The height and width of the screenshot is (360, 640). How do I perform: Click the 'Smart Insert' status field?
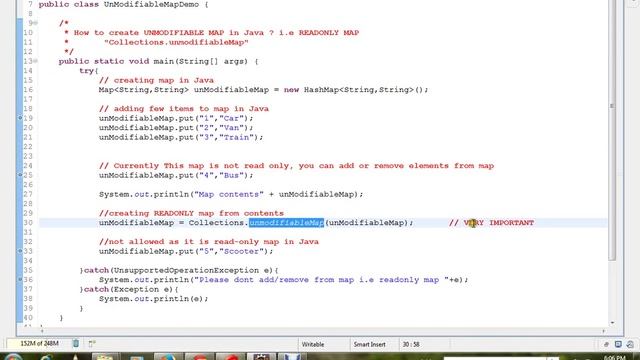pos(369,344)
